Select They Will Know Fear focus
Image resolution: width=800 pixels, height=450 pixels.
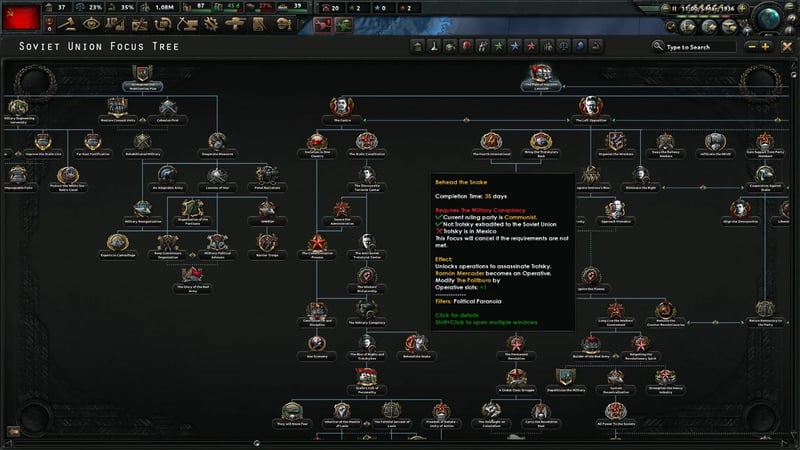(292, 415)
